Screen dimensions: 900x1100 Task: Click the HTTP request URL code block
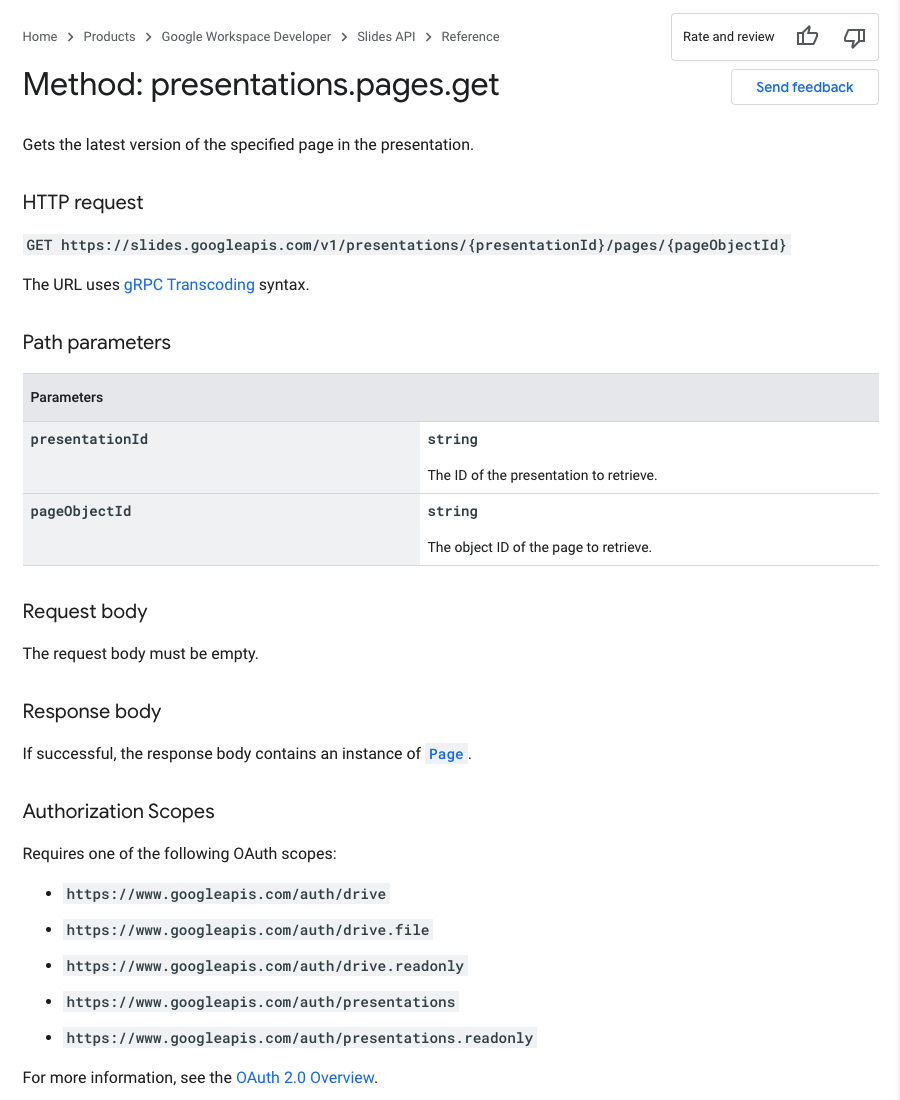[407, 245]
